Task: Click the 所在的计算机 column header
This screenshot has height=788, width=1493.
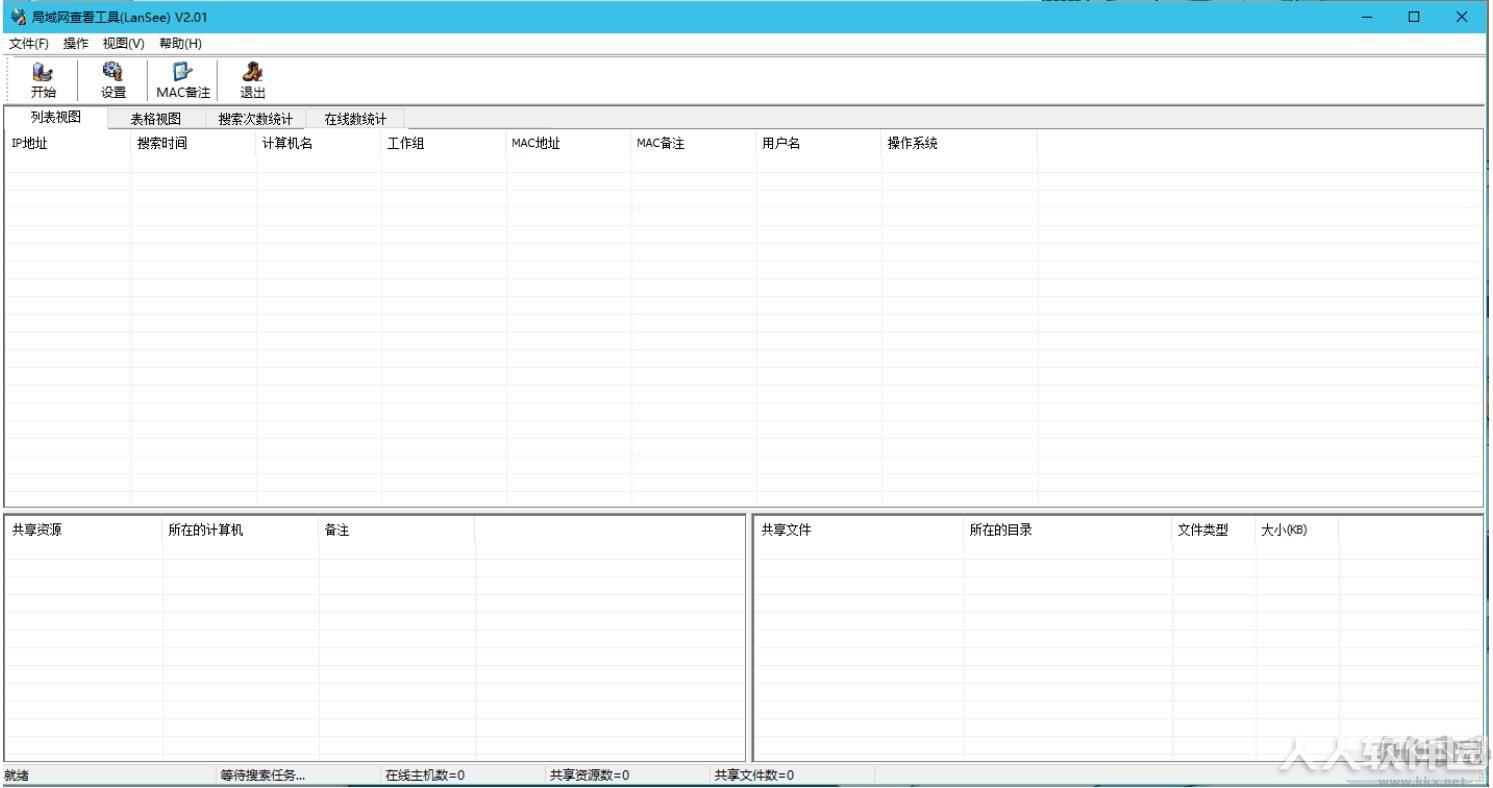Action: [241, 530]
